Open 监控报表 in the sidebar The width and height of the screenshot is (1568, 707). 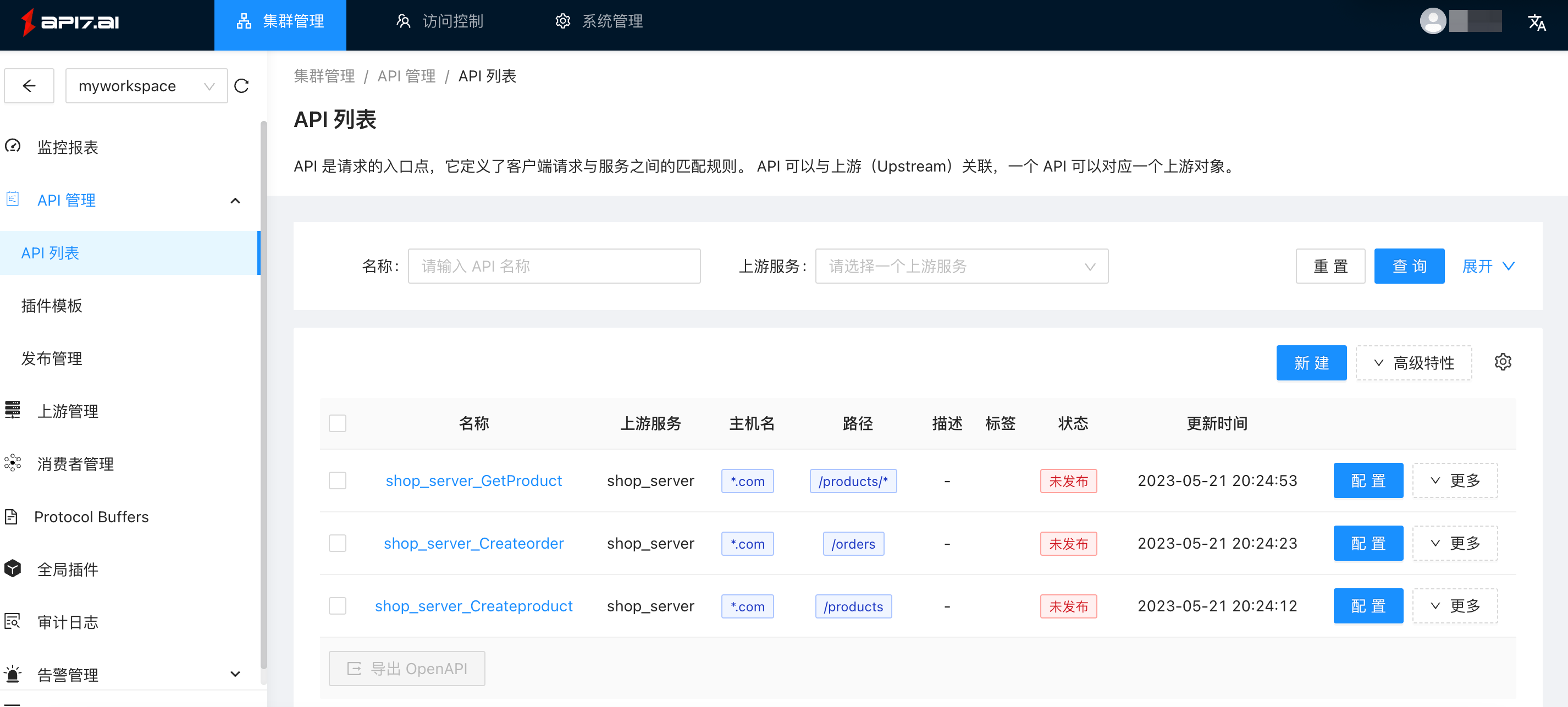click(68, 147)
